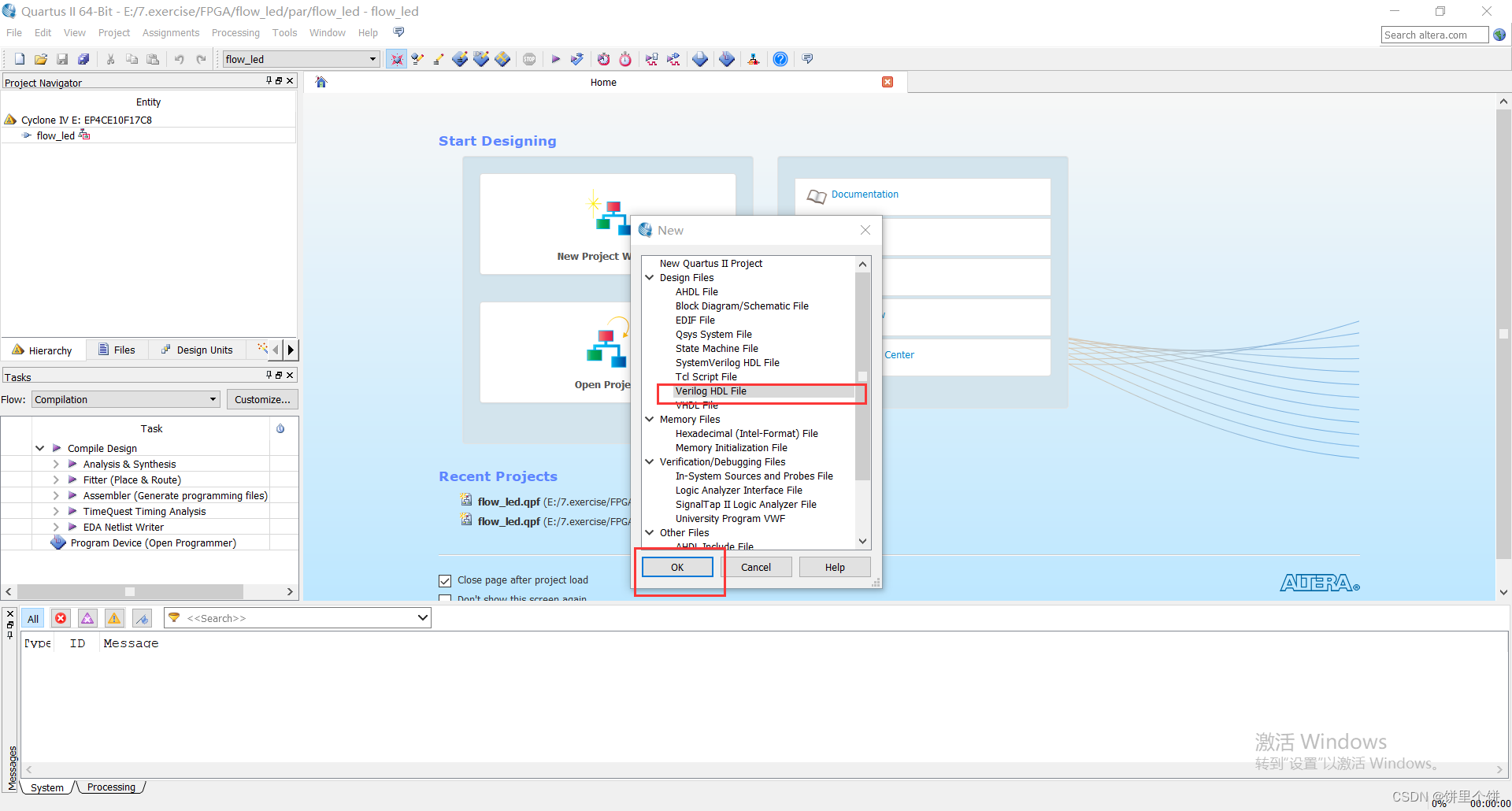Viewport: 1512px width, 811px height.
Task: Expand the Fitter (Place & Route) task
Action: pos(56,480)
